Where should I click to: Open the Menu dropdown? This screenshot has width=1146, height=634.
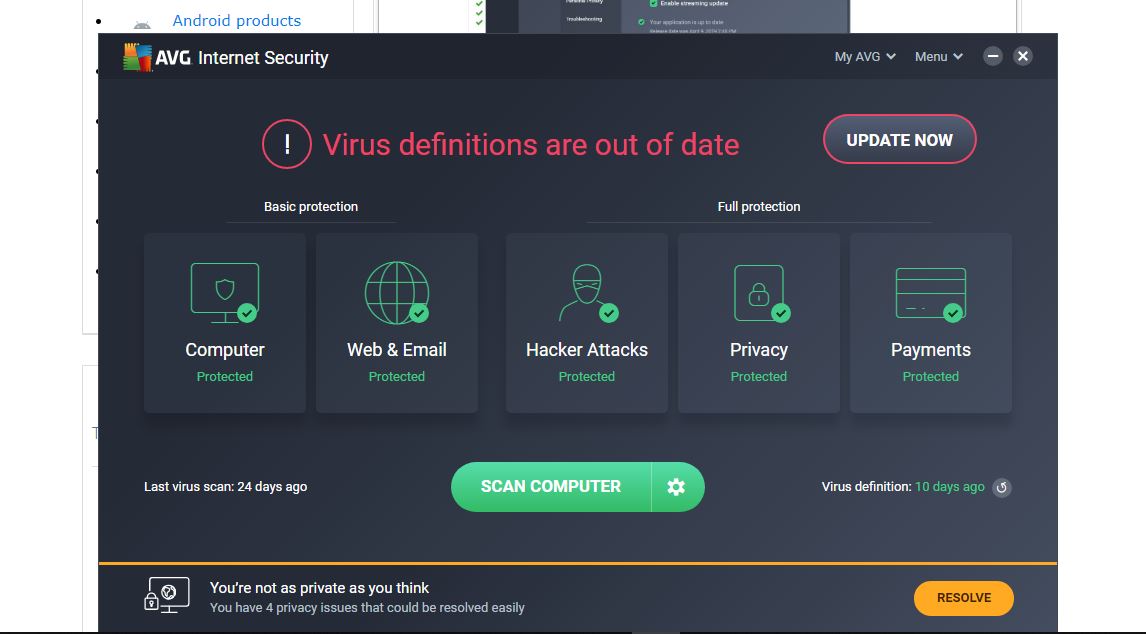pyautogui.click(x=939, y=57)
